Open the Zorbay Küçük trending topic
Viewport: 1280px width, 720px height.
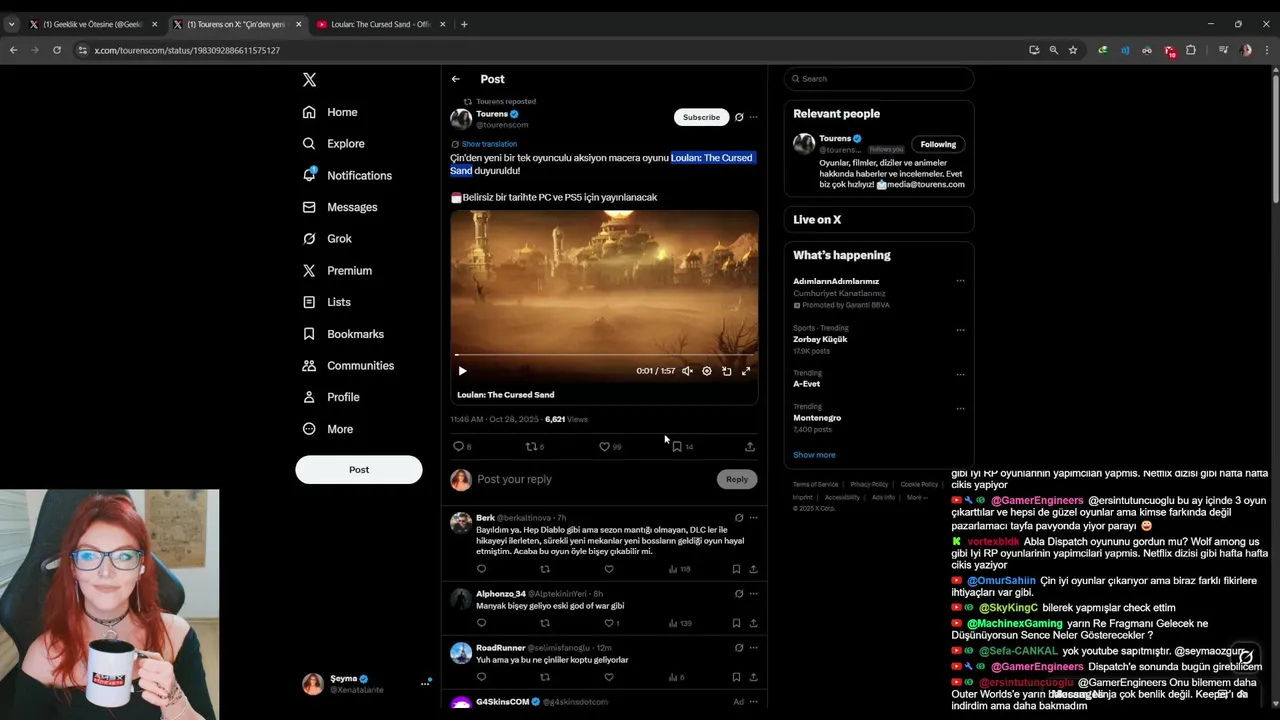(820, 340)
